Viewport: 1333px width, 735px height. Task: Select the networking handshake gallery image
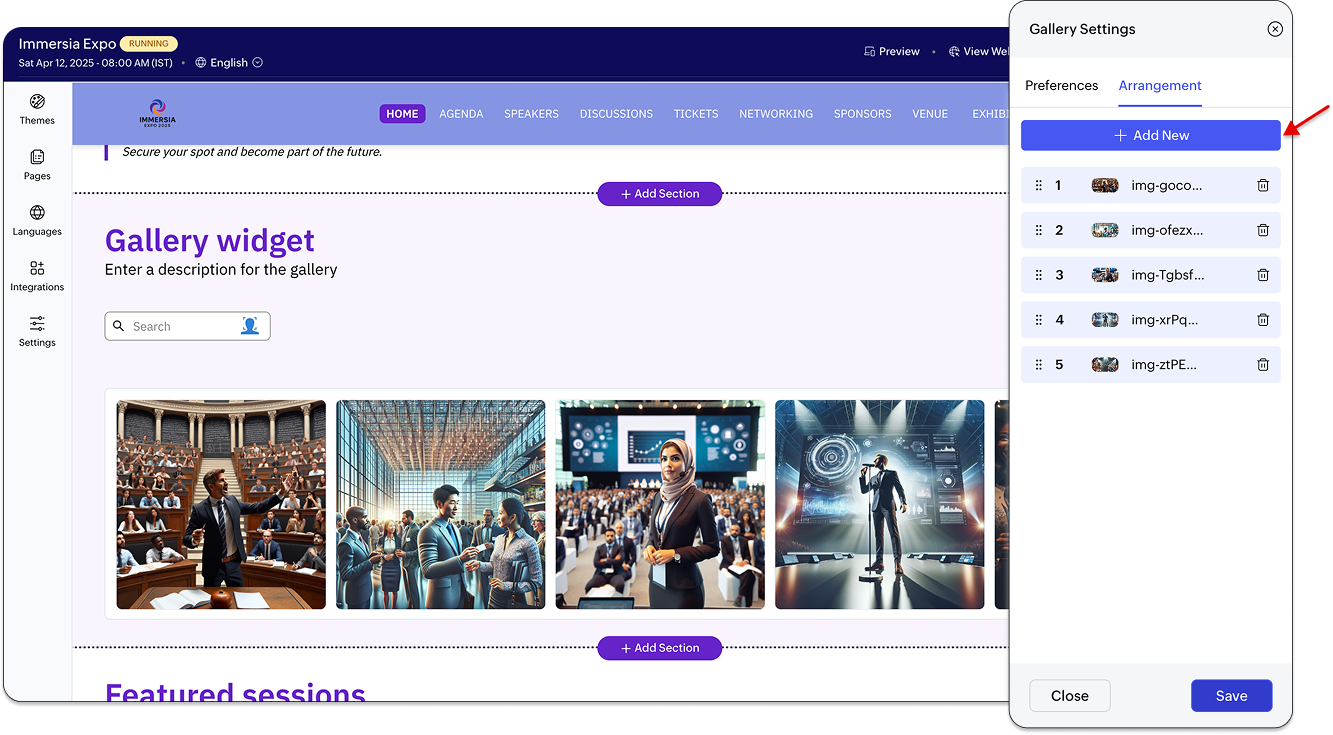[x=441, y=505]
